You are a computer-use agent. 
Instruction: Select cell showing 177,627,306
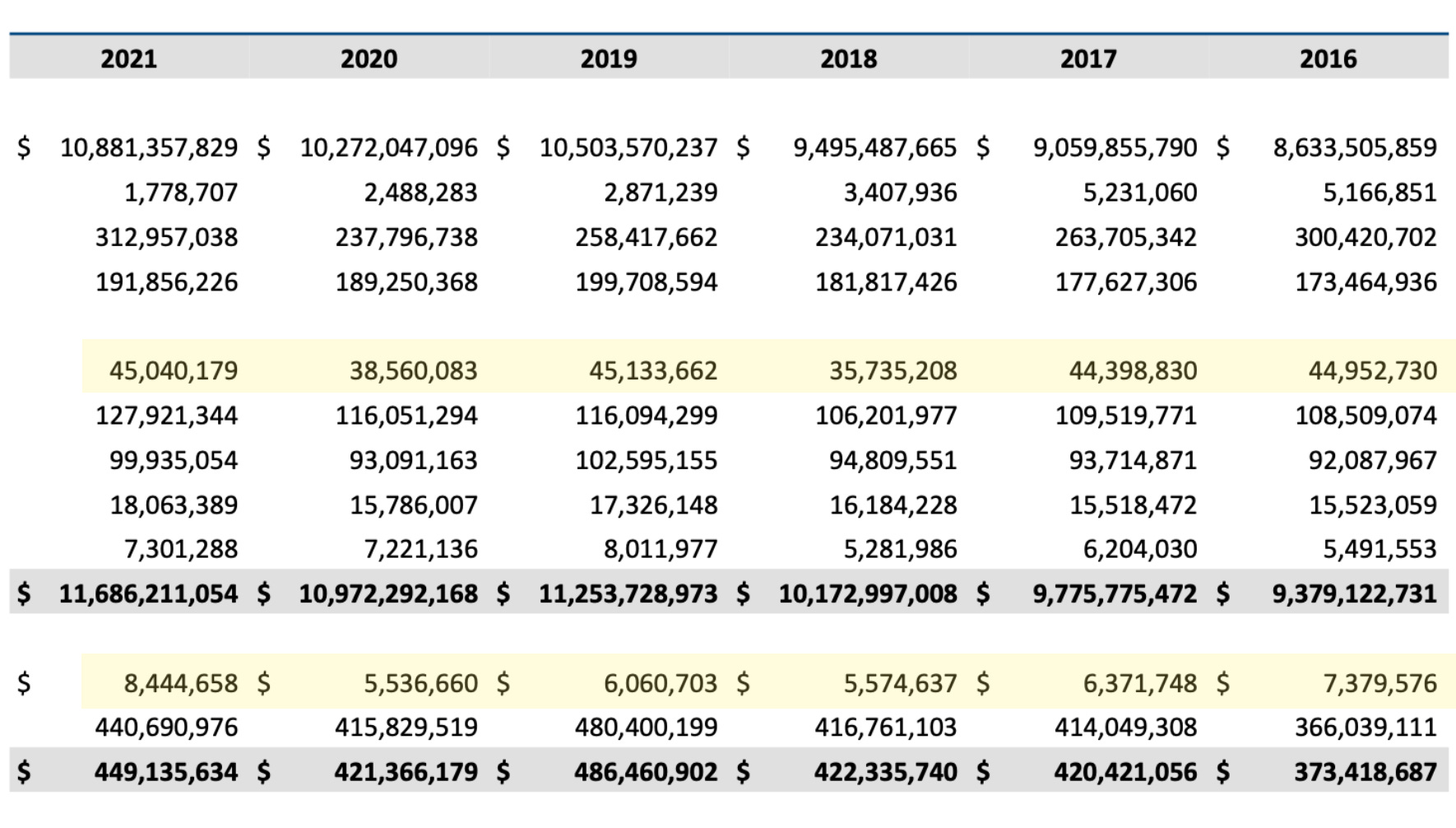1127,282
